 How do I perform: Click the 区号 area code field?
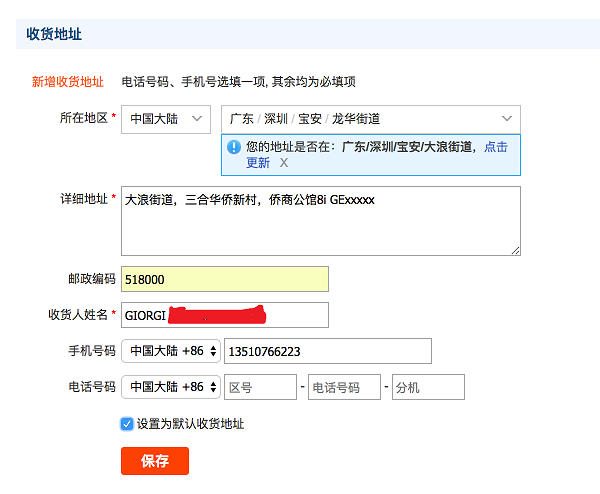click(x=261, y=387)
